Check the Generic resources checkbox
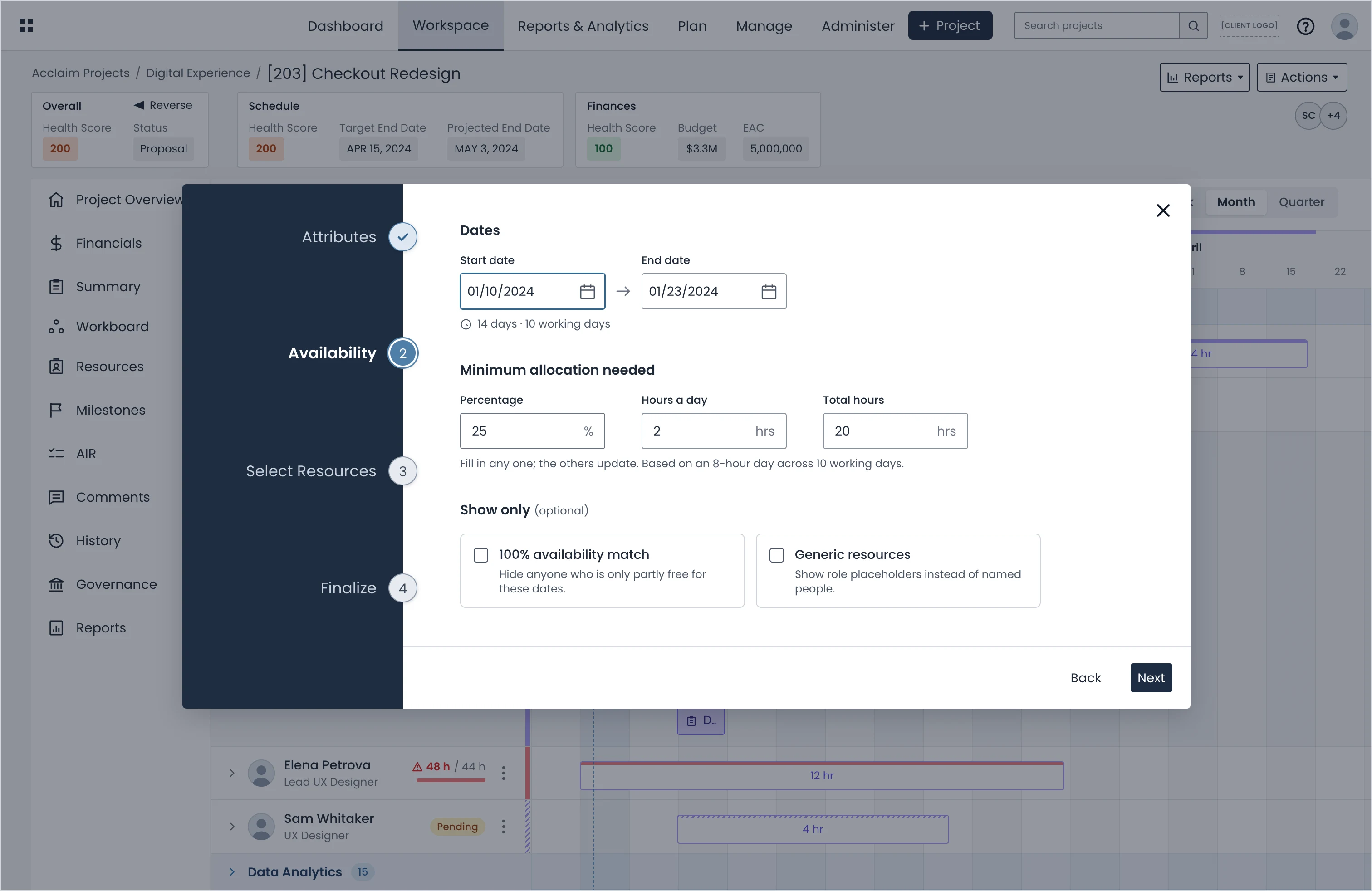Screen dimensions: 1372x891 click(x=776, y=555)
